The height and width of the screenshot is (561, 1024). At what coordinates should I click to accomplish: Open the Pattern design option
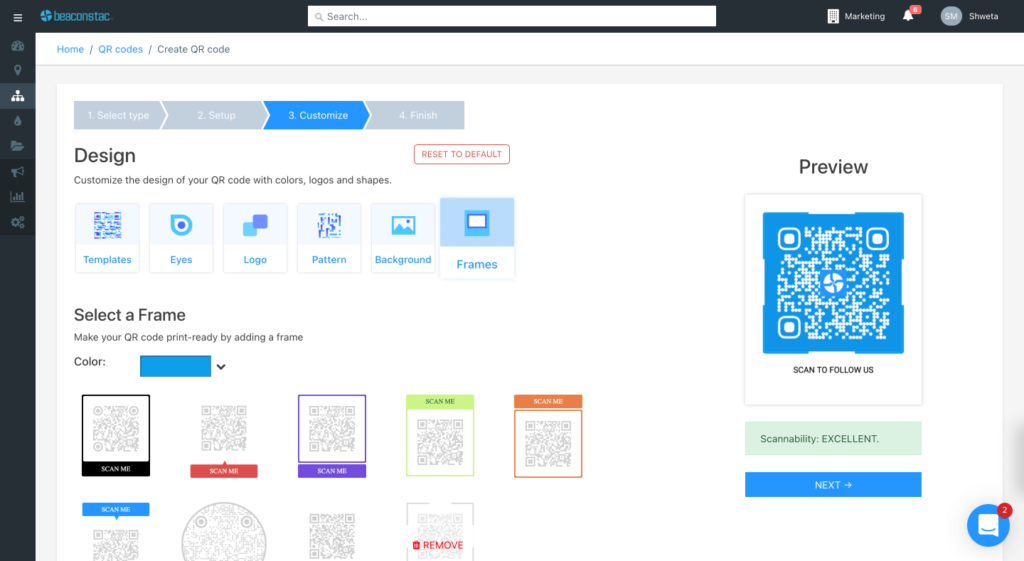(329, 238)
